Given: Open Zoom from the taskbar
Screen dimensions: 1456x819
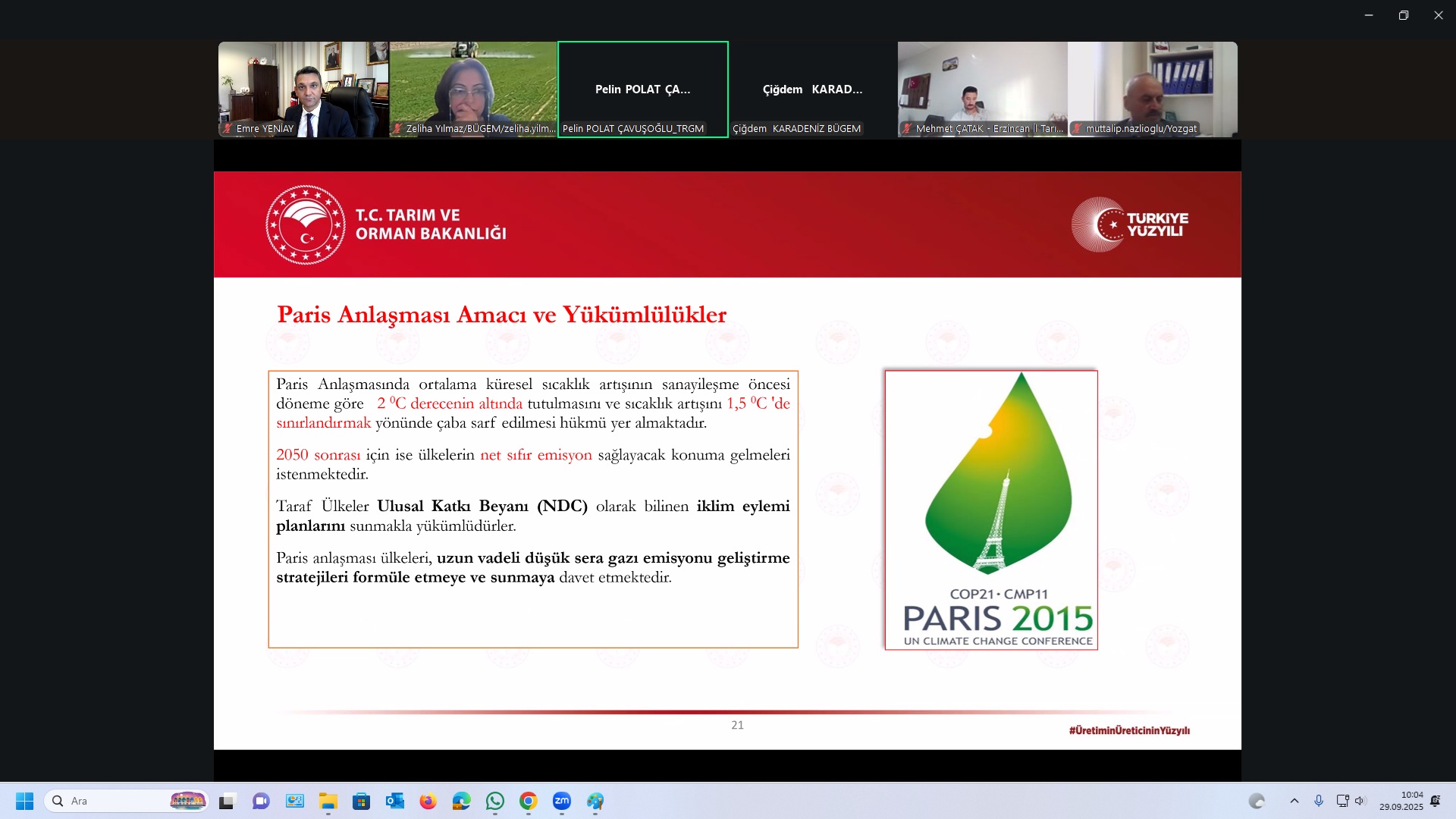Looking at the screenshot, I should click(561, 801).
